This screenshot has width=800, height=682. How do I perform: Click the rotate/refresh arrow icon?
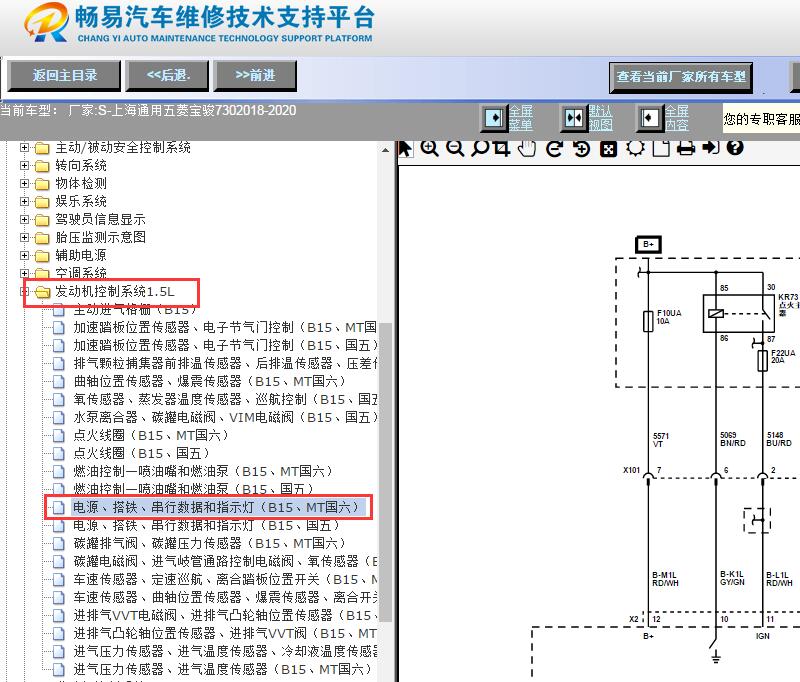pyautogui.click(x=554, y=148)
